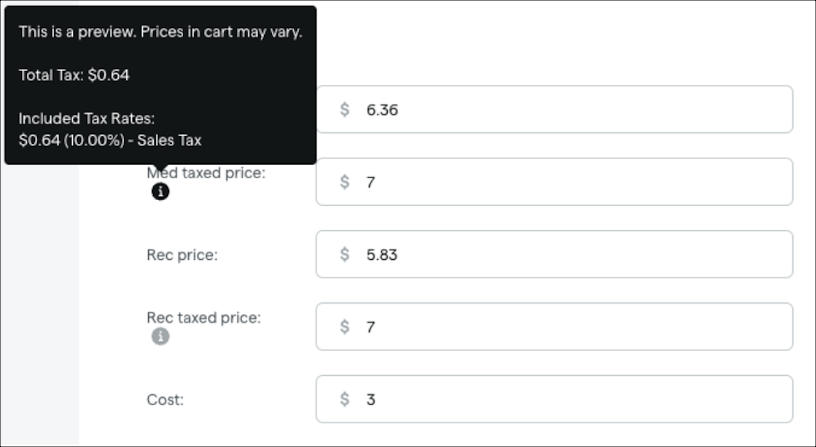Select the Rec taxed price input box

tap(554, 326)
